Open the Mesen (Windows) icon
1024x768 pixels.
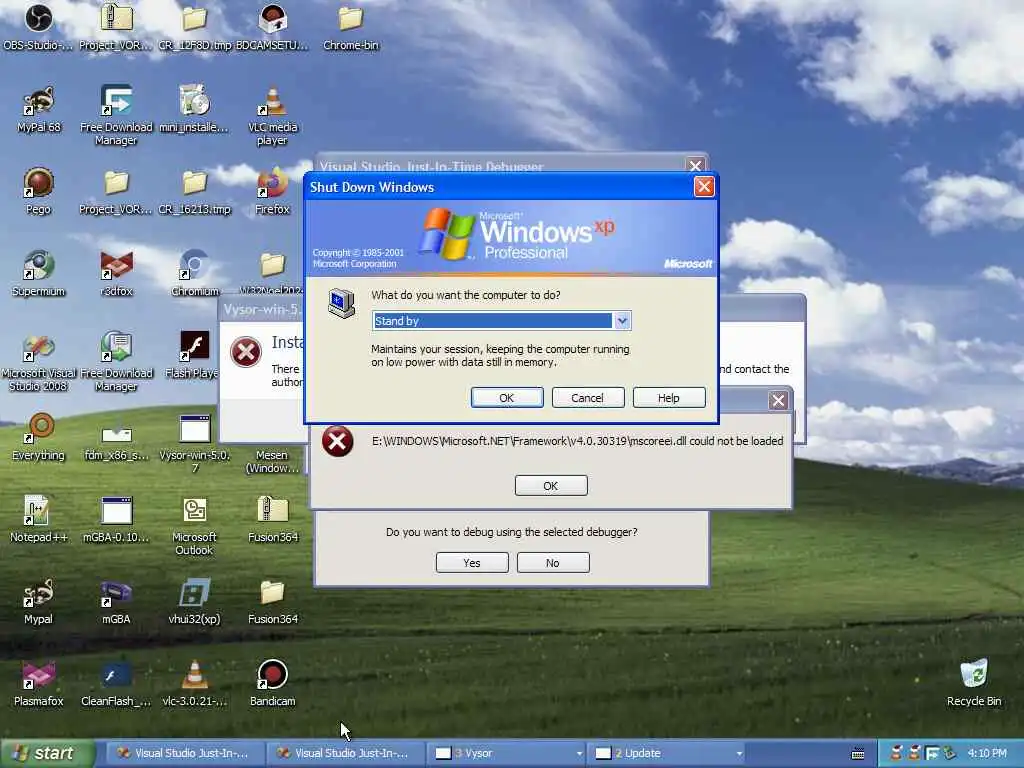point(272,461)
